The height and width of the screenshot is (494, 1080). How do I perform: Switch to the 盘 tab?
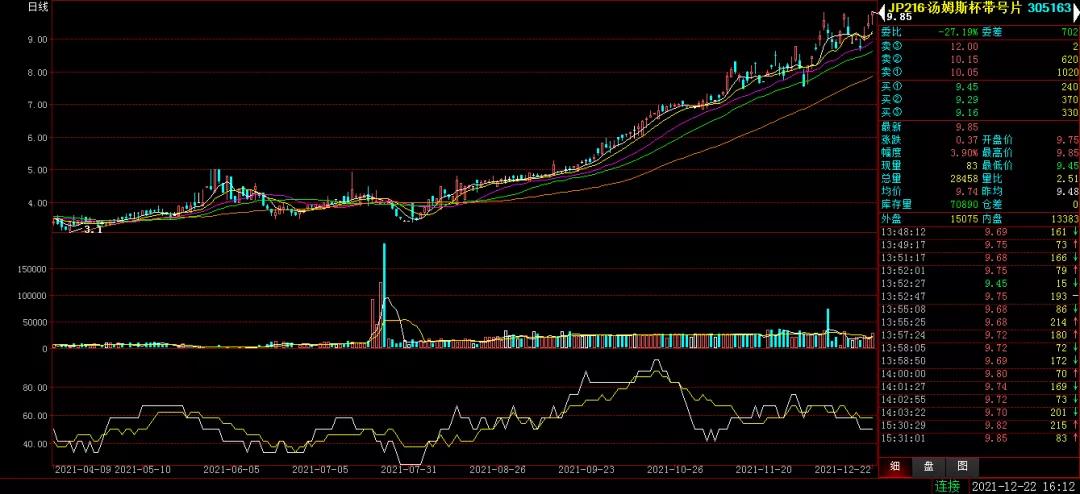pyautogui.click(x=928, y=466)
